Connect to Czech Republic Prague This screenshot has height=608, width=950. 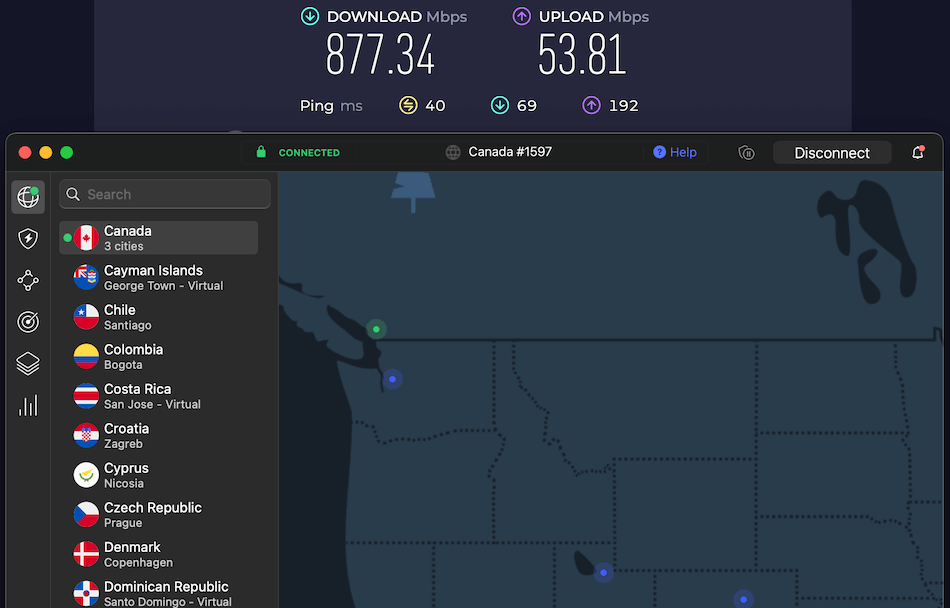point(159,515)
